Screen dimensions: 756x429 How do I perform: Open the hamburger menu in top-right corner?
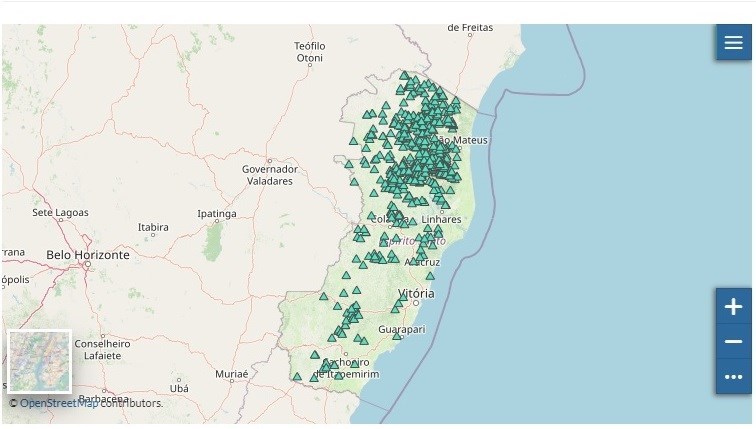click(733, 43)
